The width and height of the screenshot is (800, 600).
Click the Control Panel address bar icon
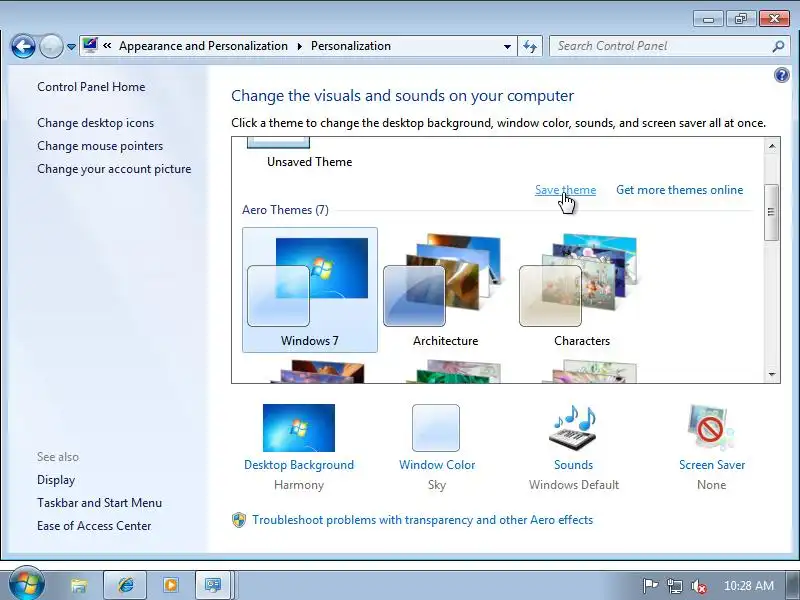click(x=90, y=46)
